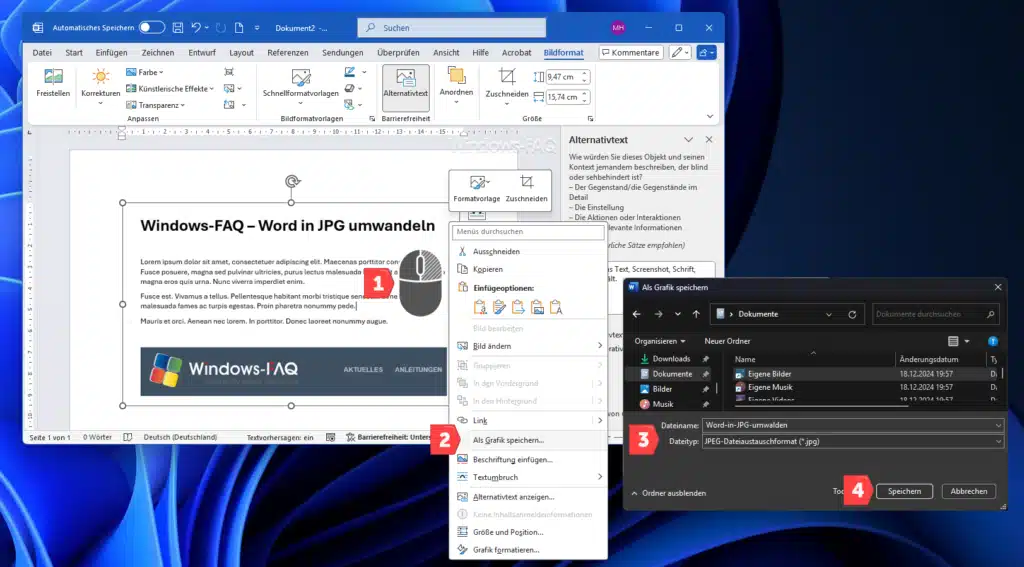The image size is (1024, 567).
Task: Click the refresh icon in save dialog
Action: click(x=852, y=314)
